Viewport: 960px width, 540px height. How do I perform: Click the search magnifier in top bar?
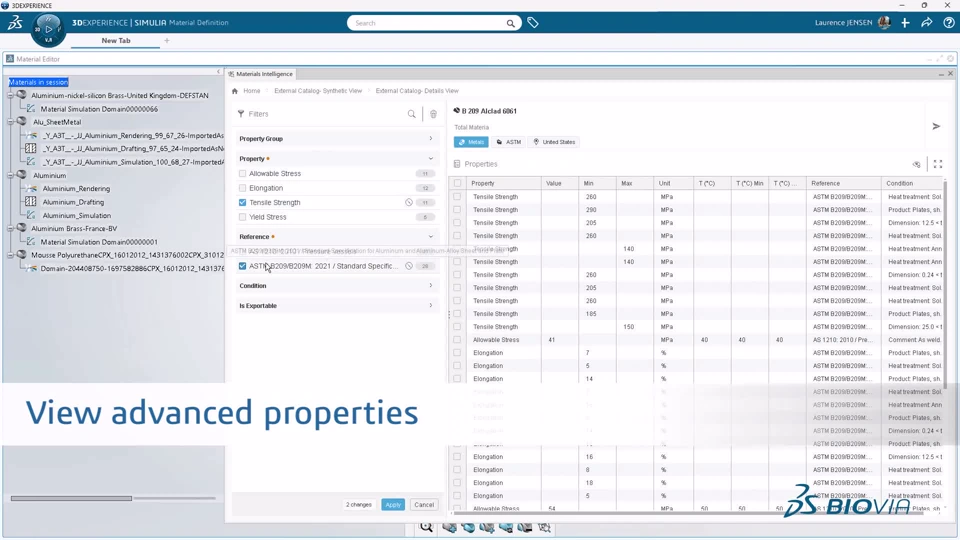510,23
